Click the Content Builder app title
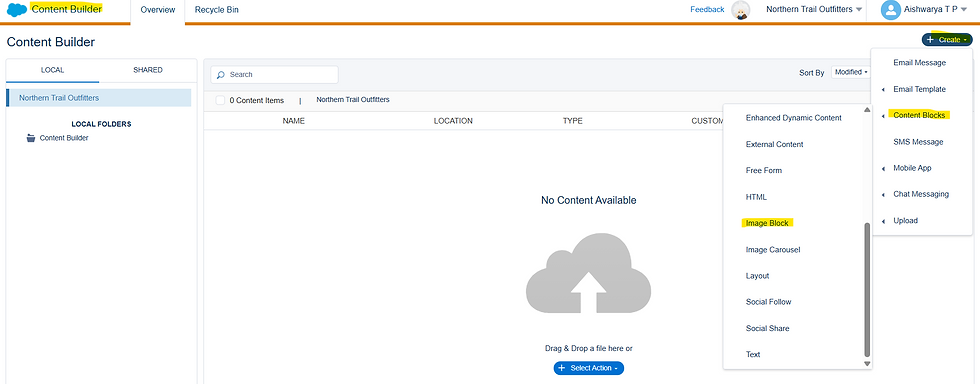Screen dimensions: 980x384 [x=66, y=9]
